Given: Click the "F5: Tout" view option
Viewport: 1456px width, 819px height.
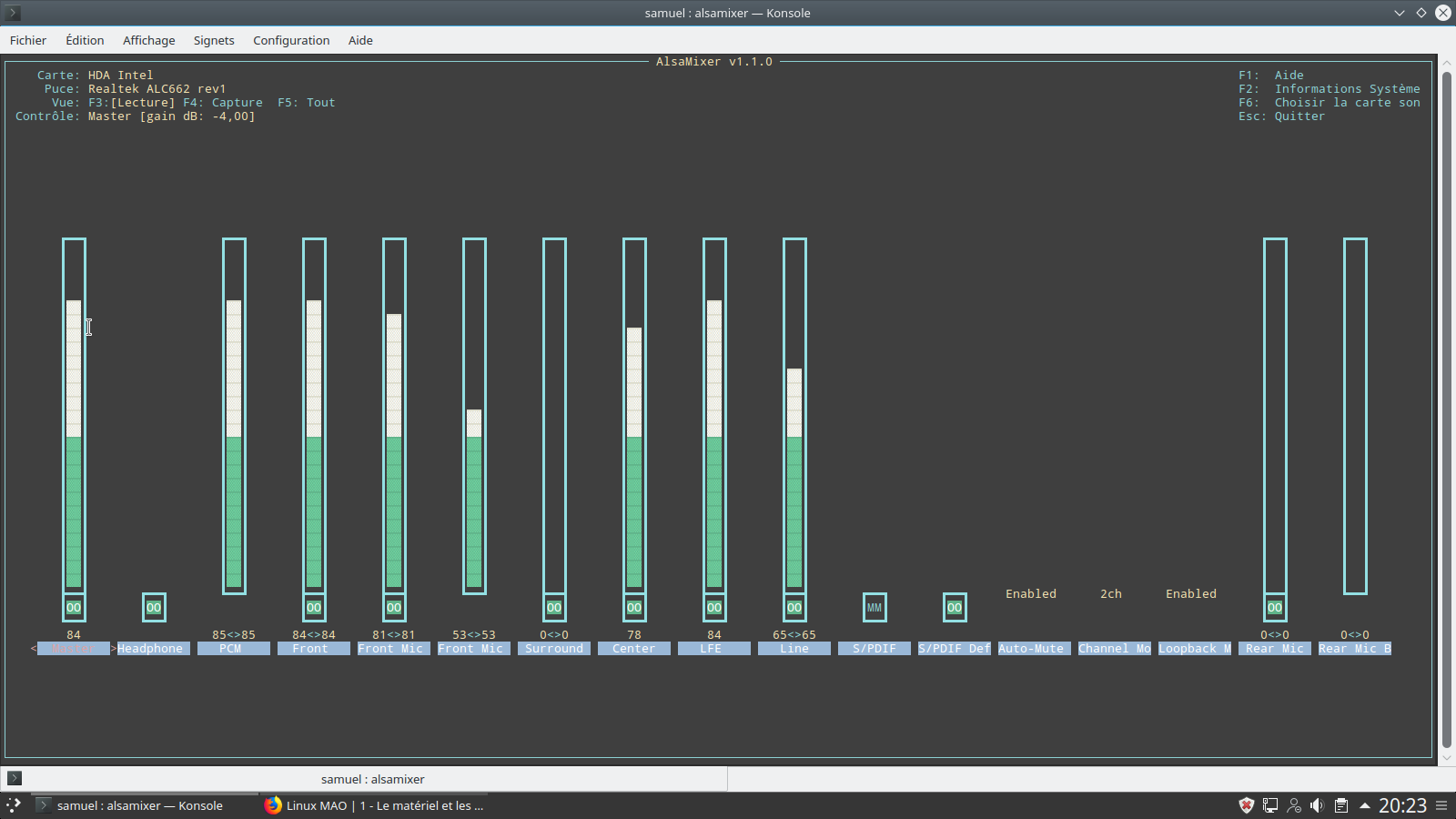Looking at the screenshot, I should click(307, 102).
